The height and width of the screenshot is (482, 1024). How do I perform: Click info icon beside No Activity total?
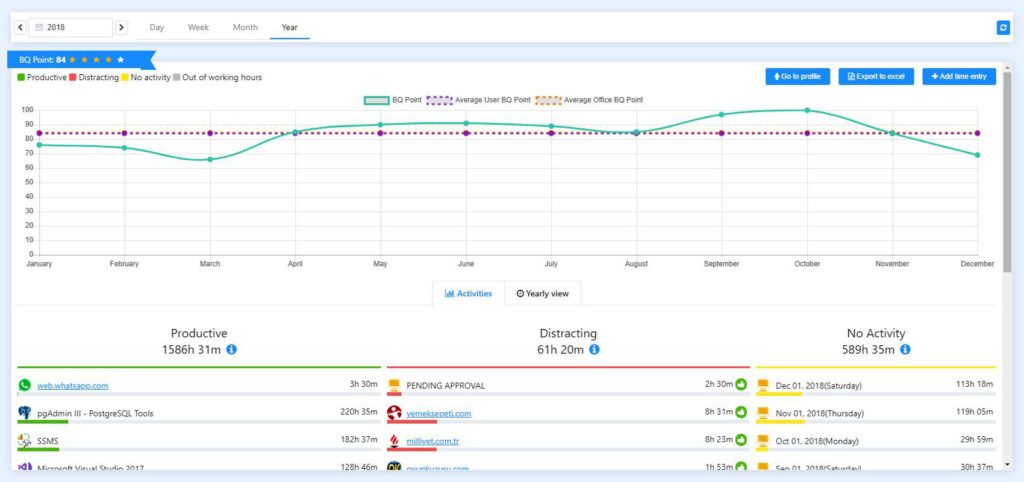pos(904,350)
